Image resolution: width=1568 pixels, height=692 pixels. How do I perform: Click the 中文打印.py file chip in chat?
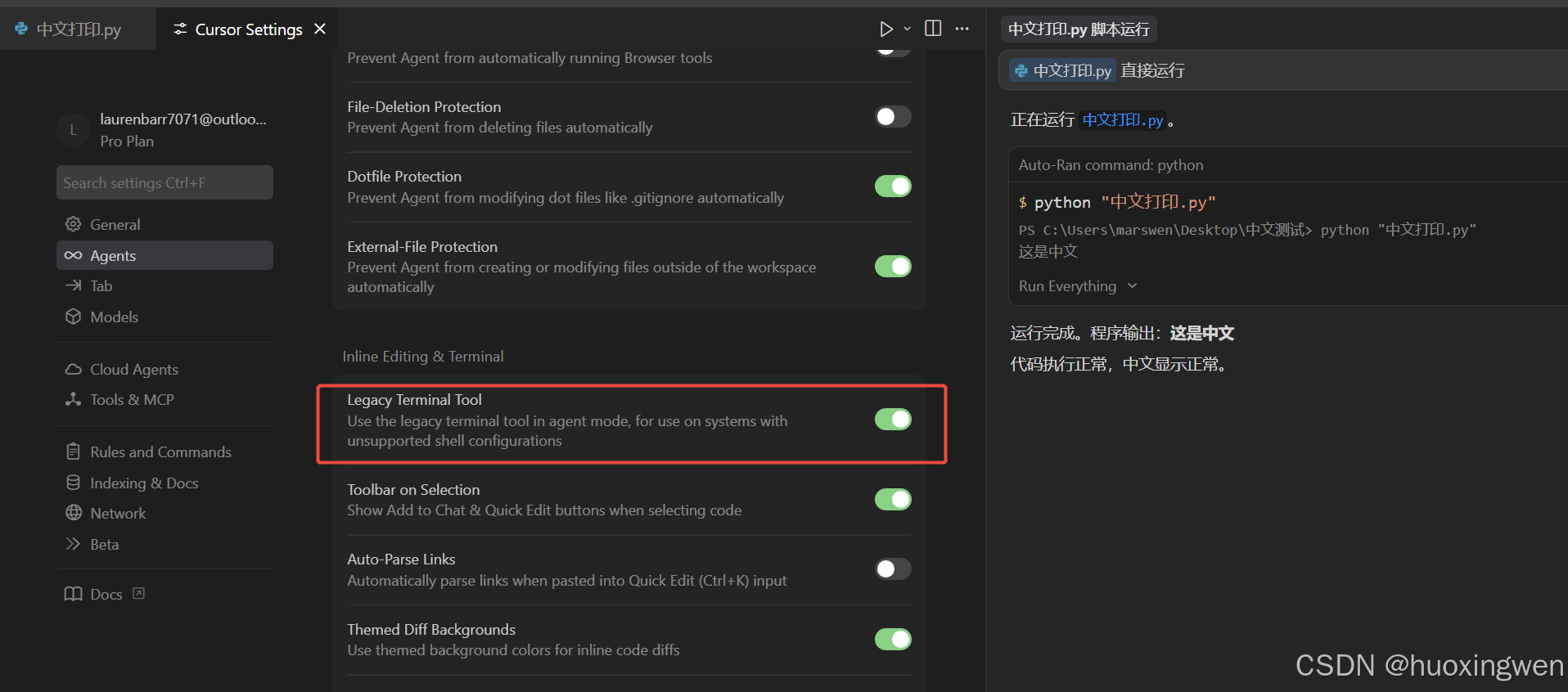pos(1062,70)
